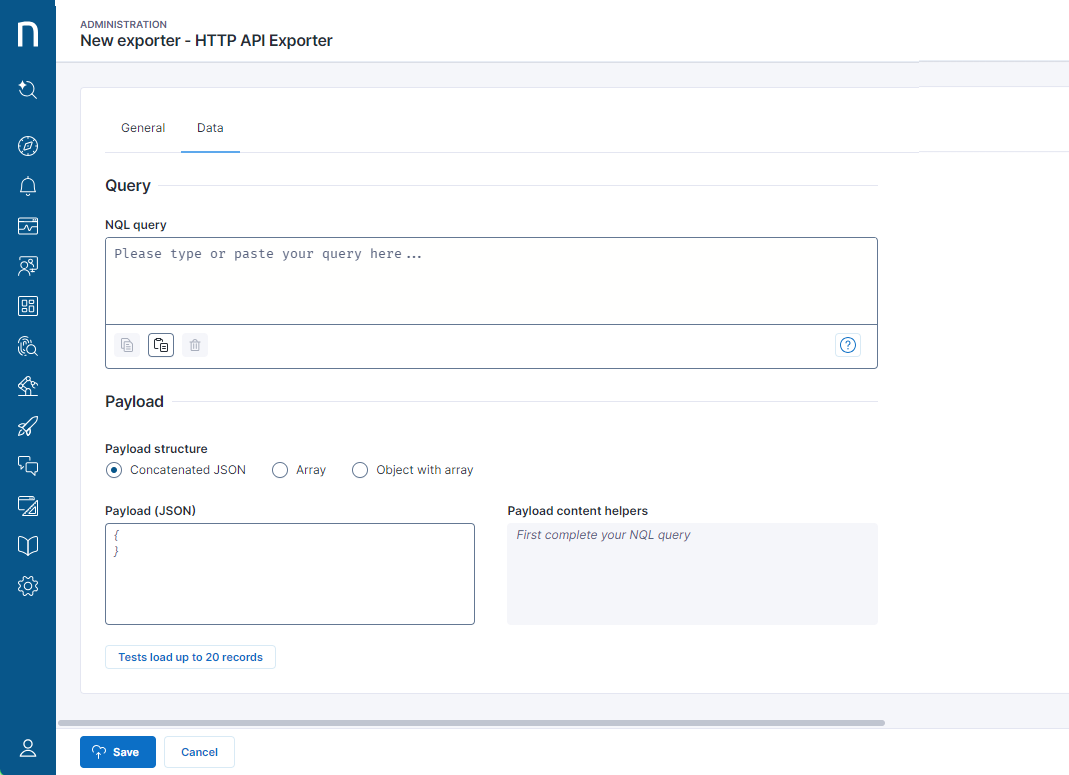Click the 'NQL query' label
The image size is (1069, 775).
[x=136, y=225]
